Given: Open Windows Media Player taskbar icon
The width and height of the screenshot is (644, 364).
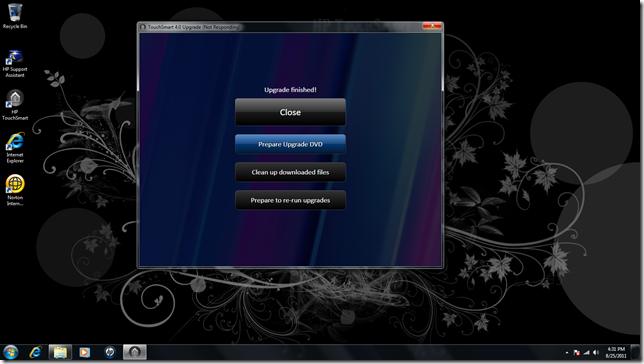Looking at the screenshot, I should 85,352.
